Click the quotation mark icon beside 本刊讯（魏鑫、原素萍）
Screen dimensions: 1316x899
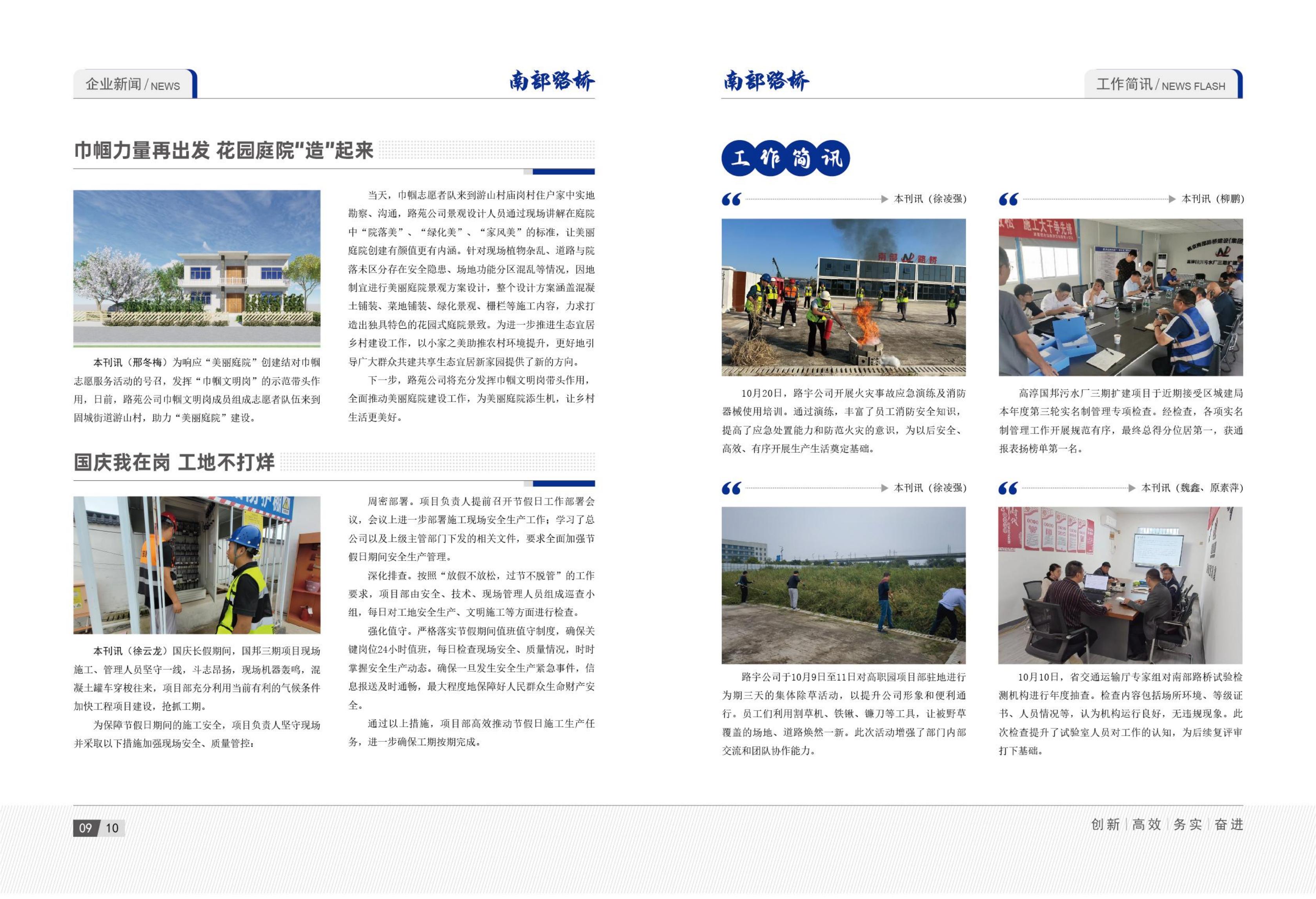click(x=1008, y=488)
